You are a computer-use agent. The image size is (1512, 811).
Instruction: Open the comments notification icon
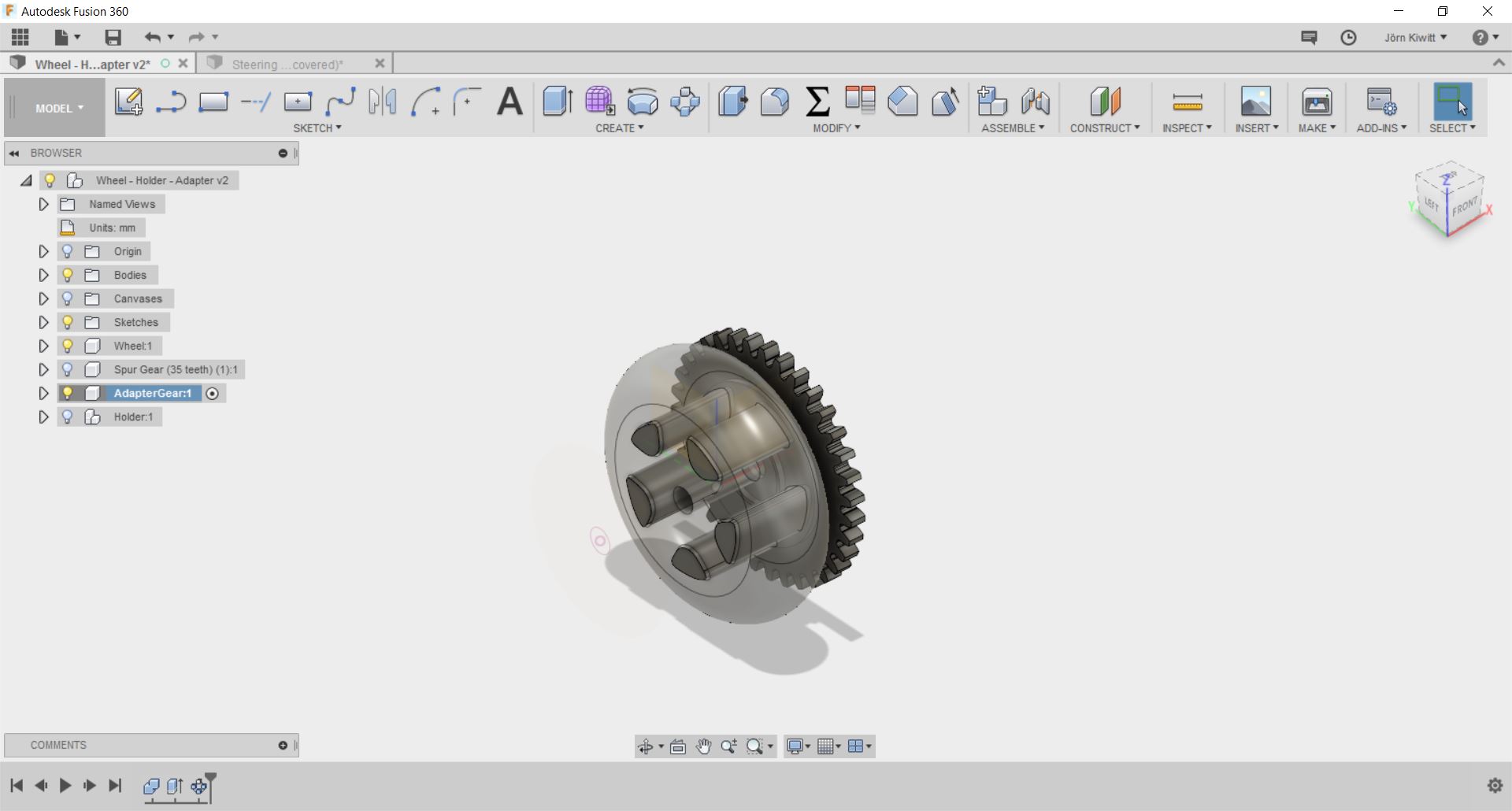pyautogui.click(x=1309, y=38)
